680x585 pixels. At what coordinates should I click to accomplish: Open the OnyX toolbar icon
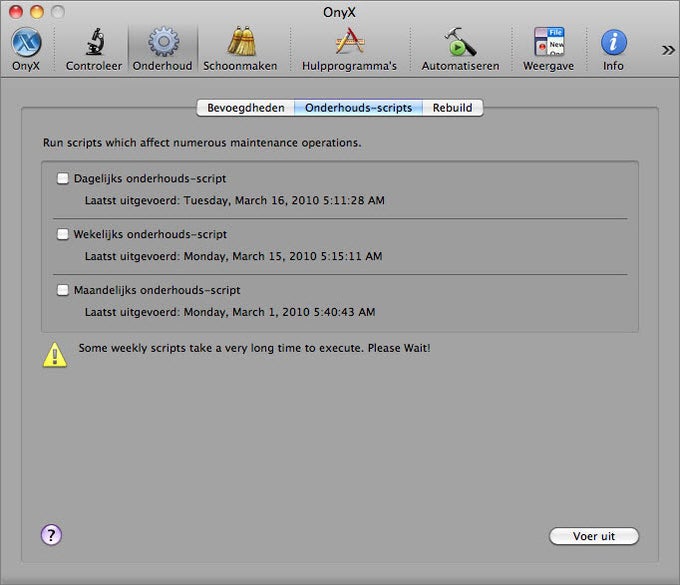(26, 42)
